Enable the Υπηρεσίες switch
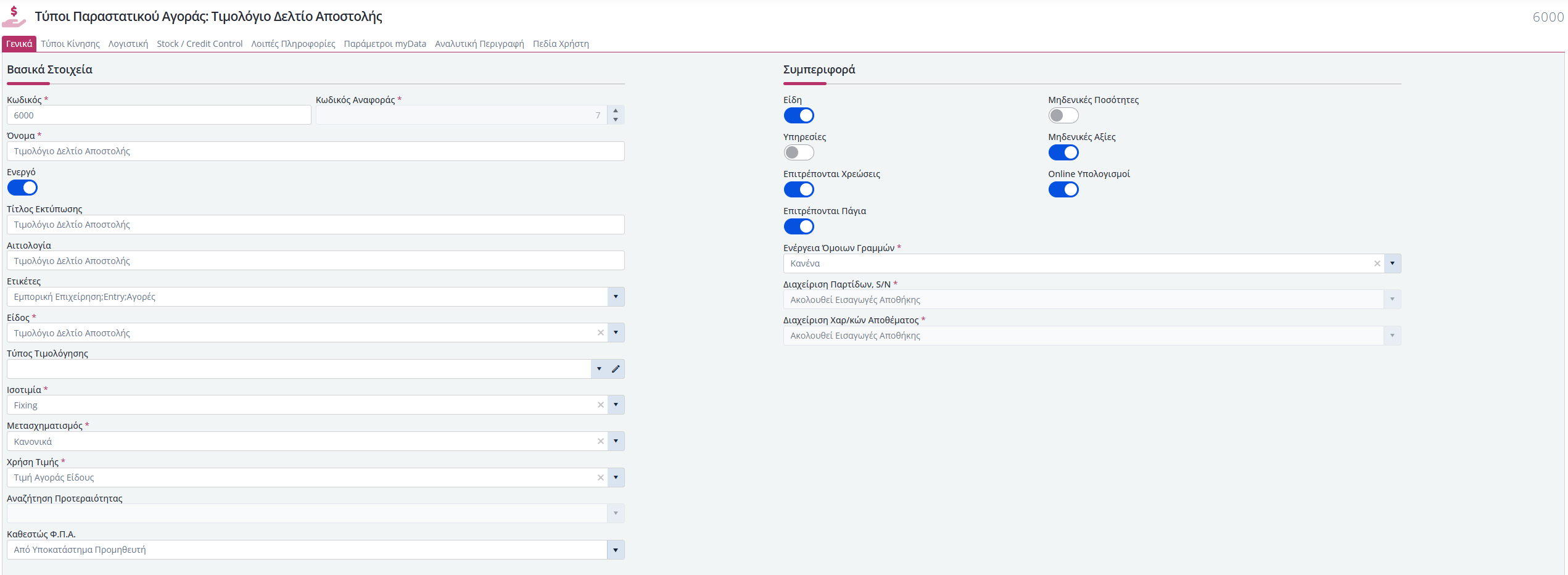Screen dimensions: 1568x575 799,152
